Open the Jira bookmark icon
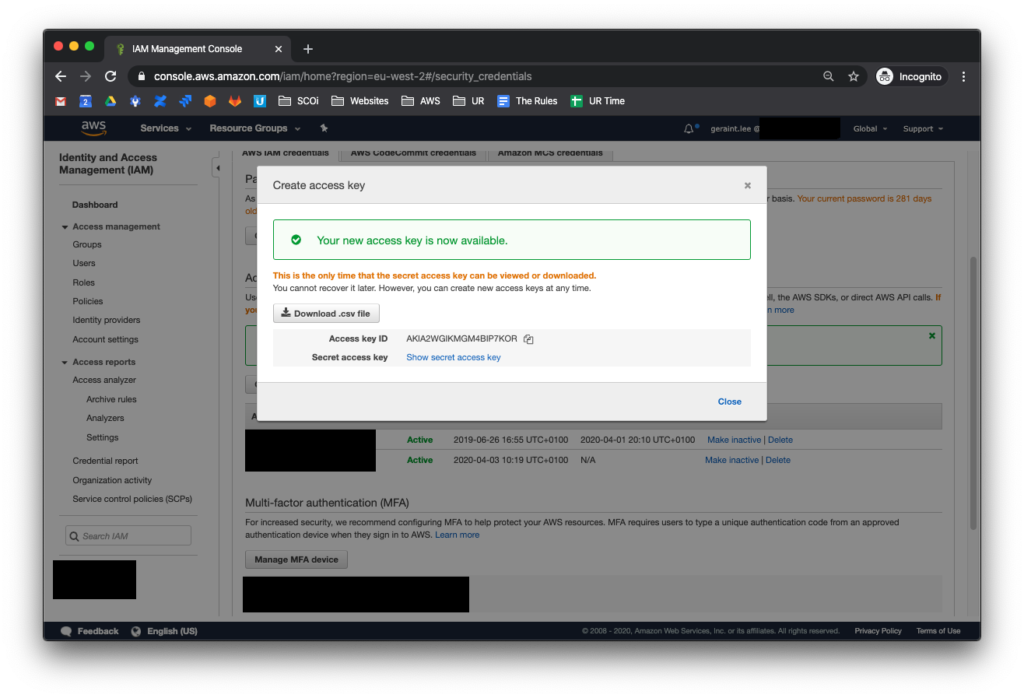1024x698 pixels. [185, 101]
